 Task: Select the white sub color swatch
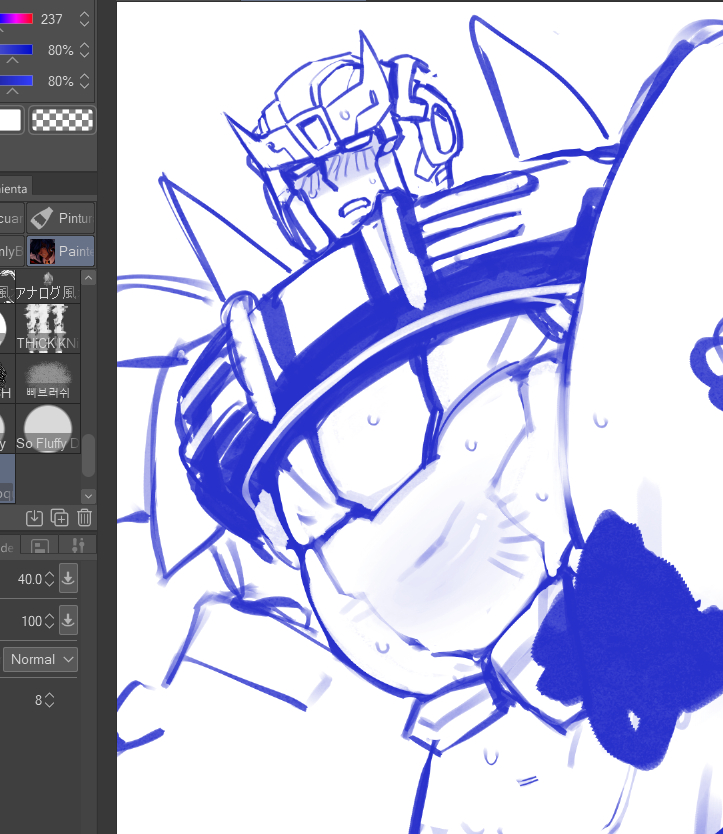coord(10,120)
